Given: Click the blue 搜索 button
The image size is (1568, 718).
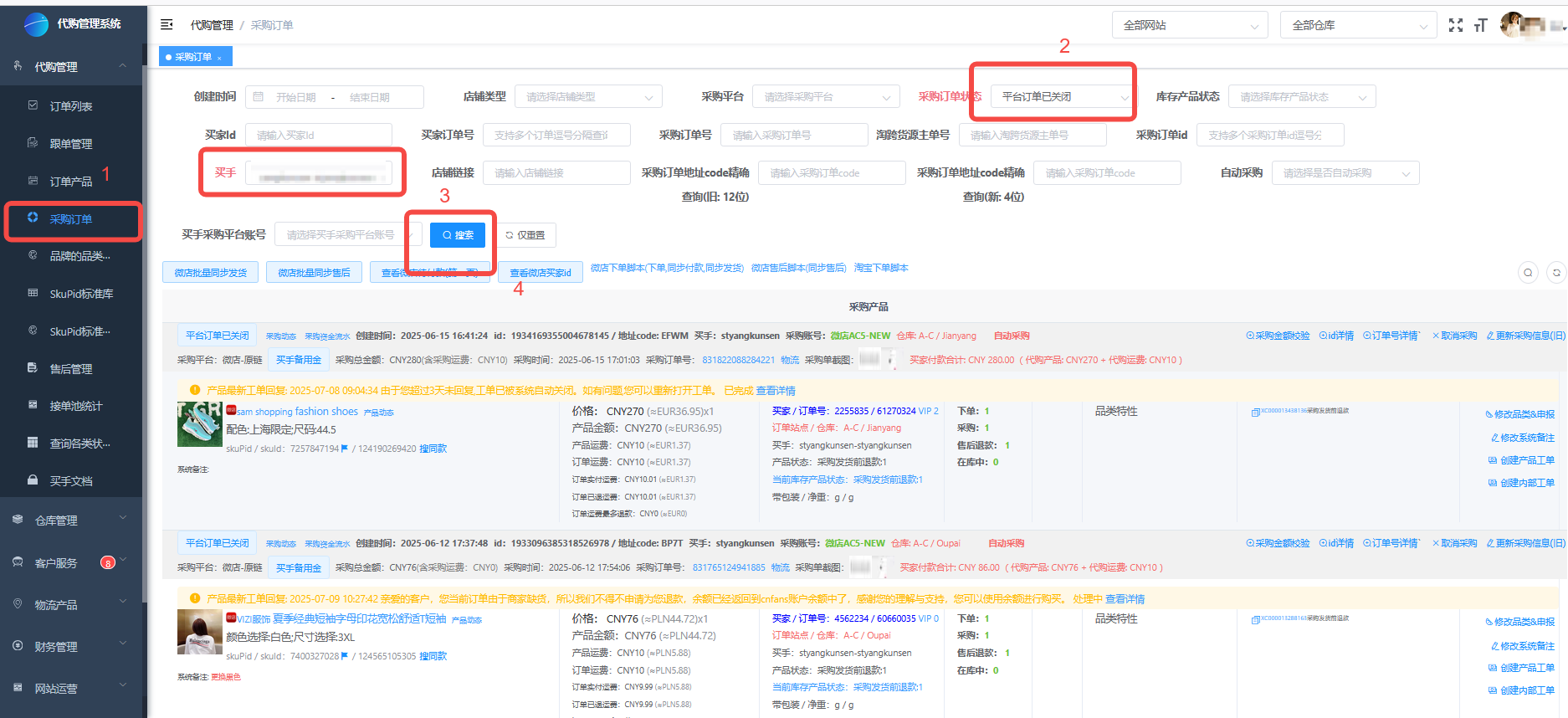Looking at the screenshot, I should 458,235.
